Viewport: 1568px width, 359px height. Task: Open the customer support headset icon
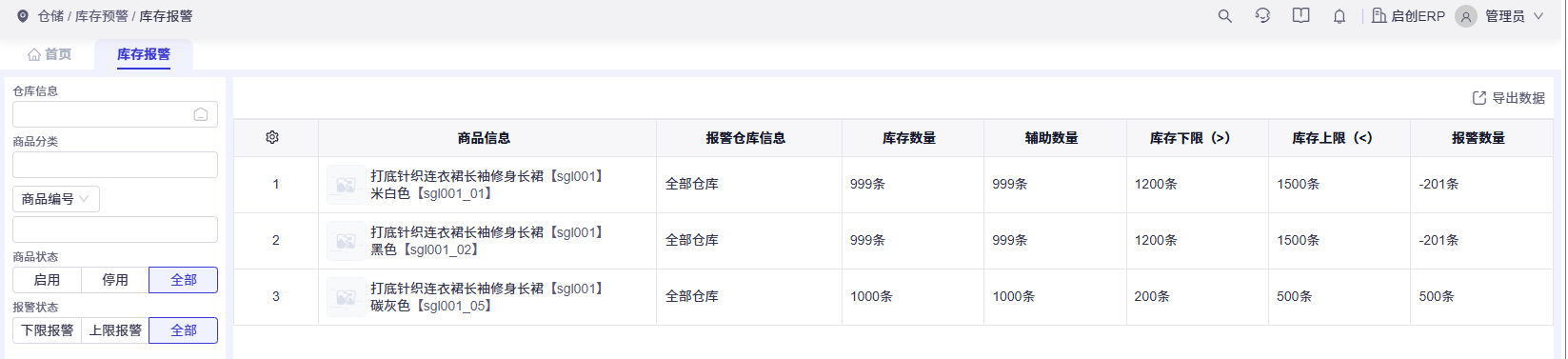[x=1262, y=16]
